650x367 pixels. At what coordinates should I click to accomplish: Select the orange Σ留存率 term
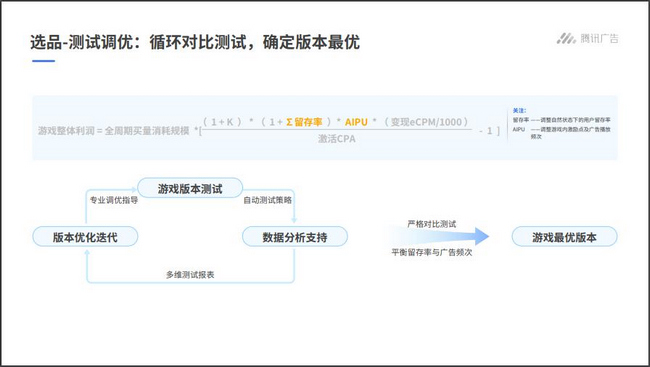click(304, 122)
